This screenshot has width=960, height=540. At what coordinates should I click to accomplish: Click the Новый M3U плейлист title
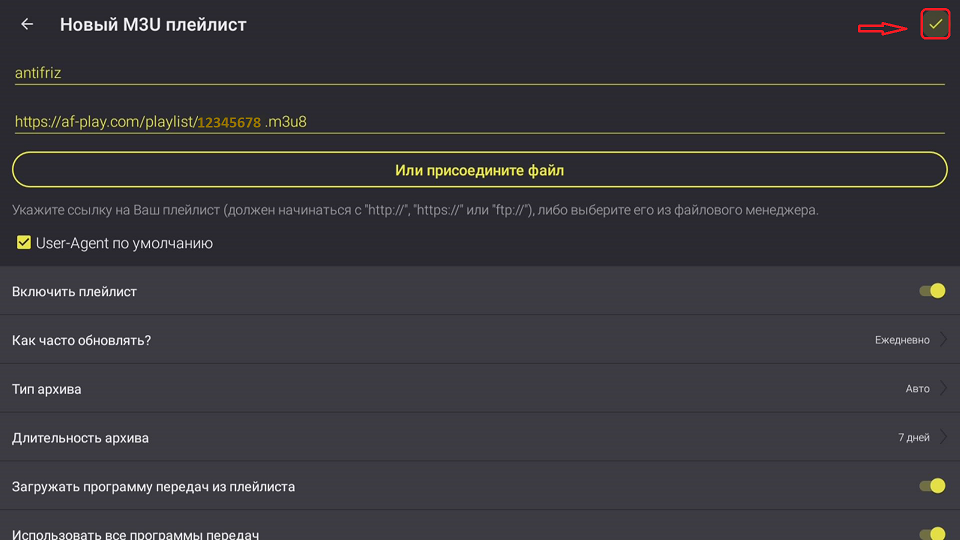153,24
